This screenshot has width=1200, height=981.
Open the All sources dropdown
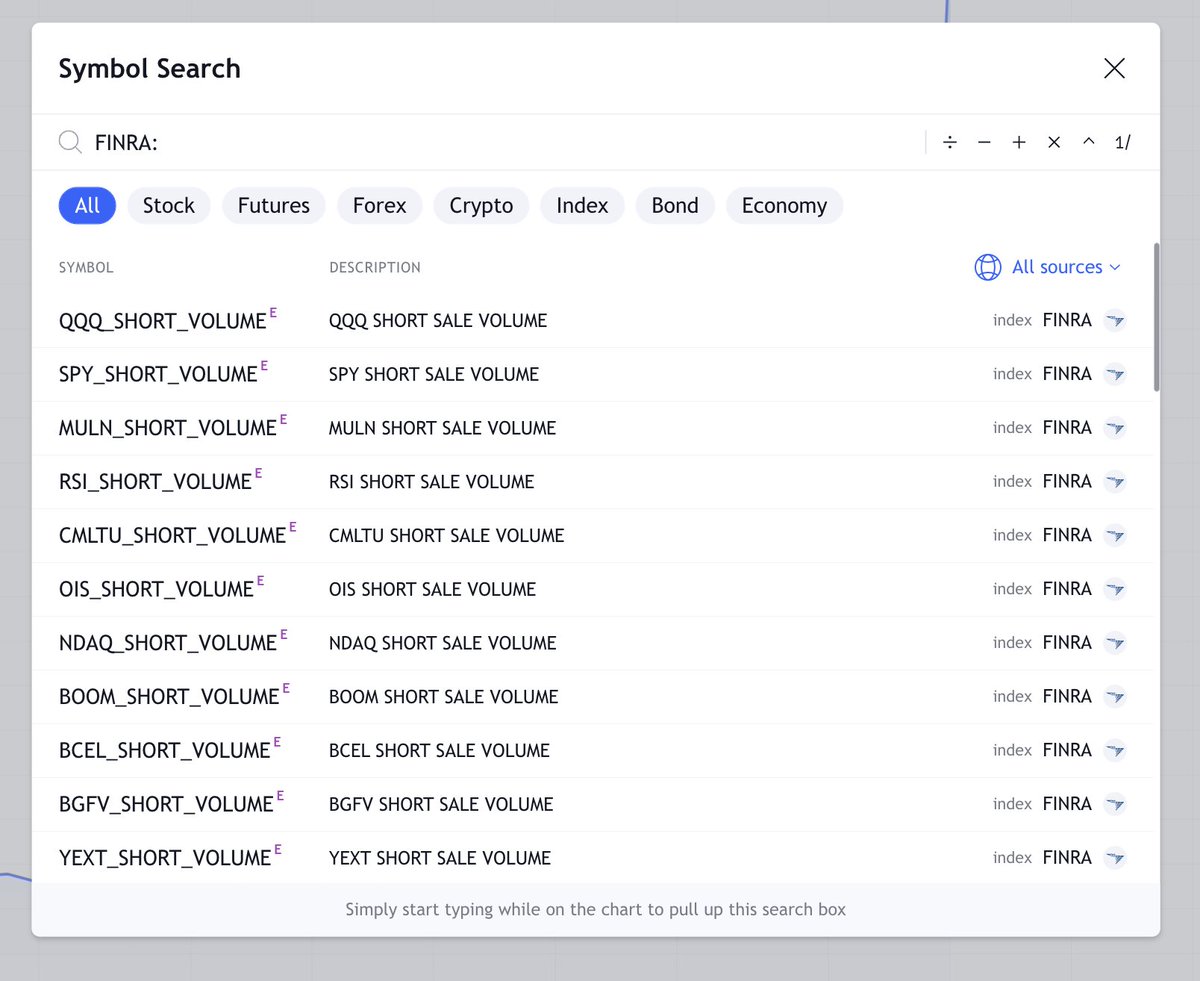(x=1048, y=267)
